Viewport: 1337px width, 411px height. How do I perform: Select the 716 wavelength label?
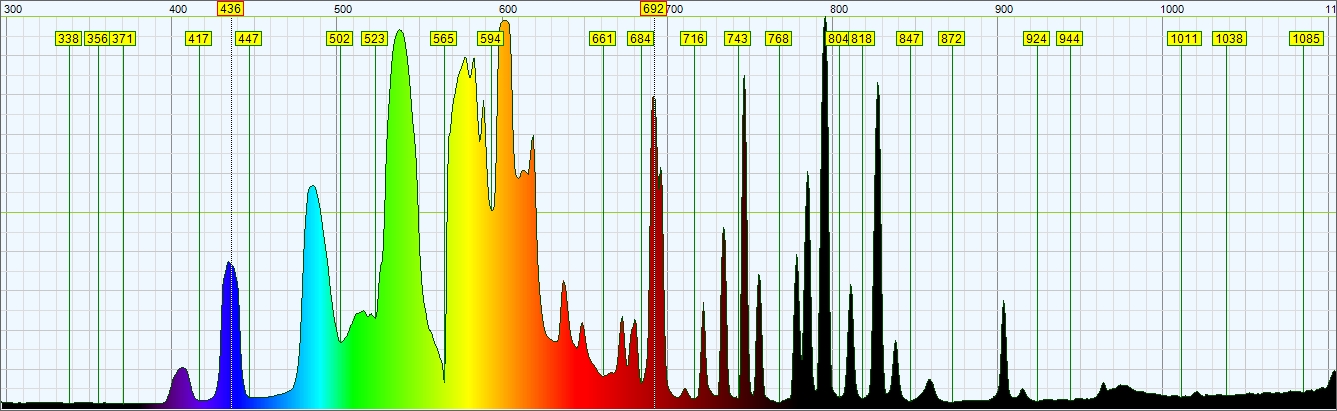tap(693, 39)
